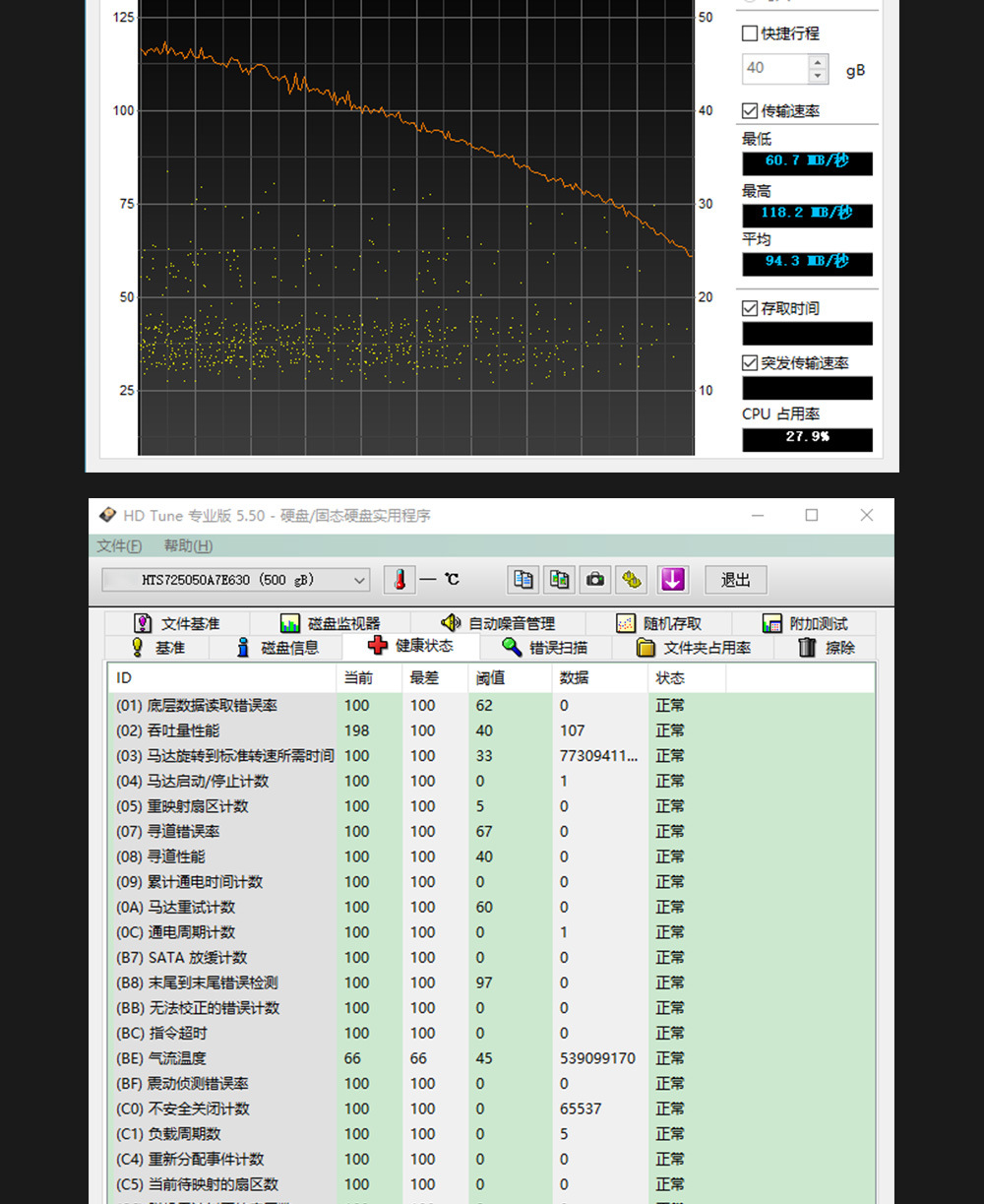Open the 文件夹占用率 tab

pyautogui.click(x=693, y=647)
